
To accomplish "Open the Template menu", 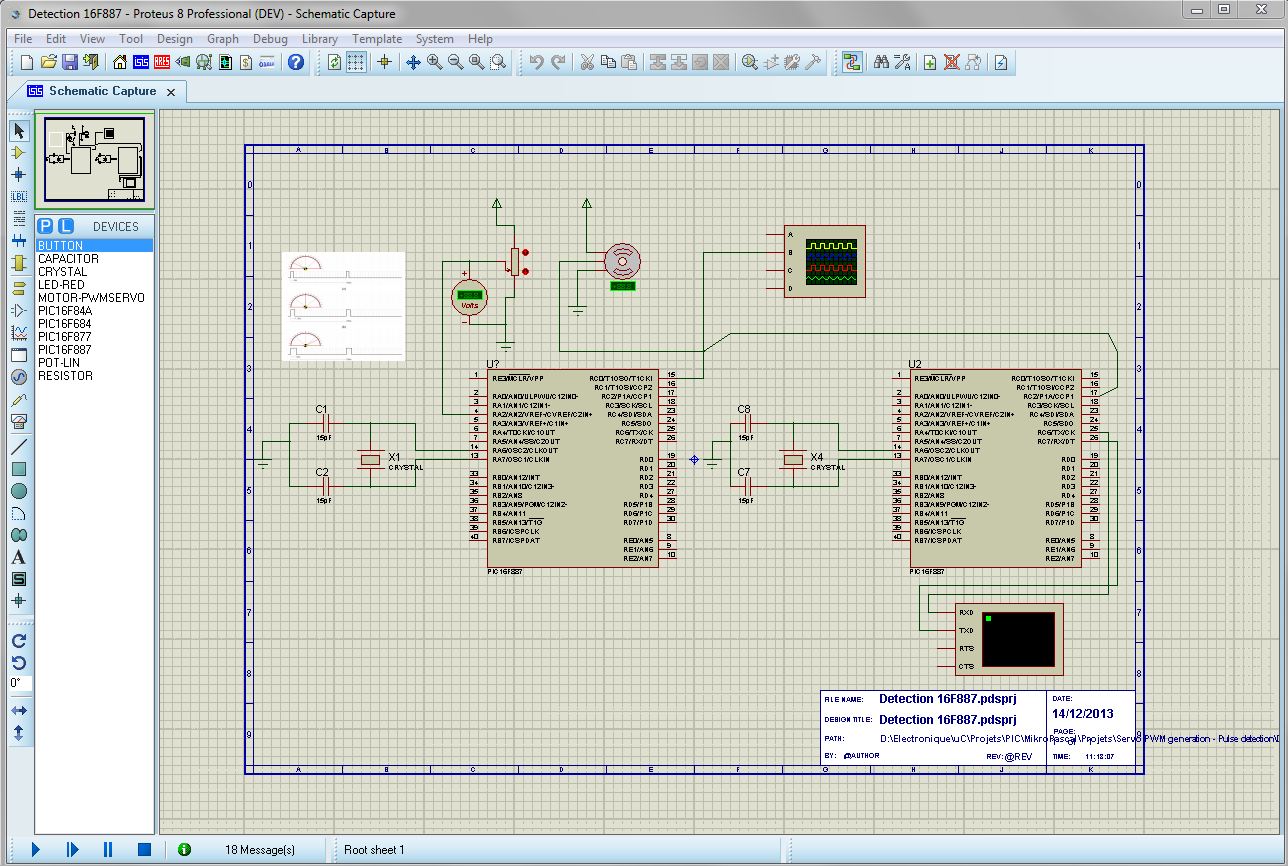I will [x=376, y=39].
